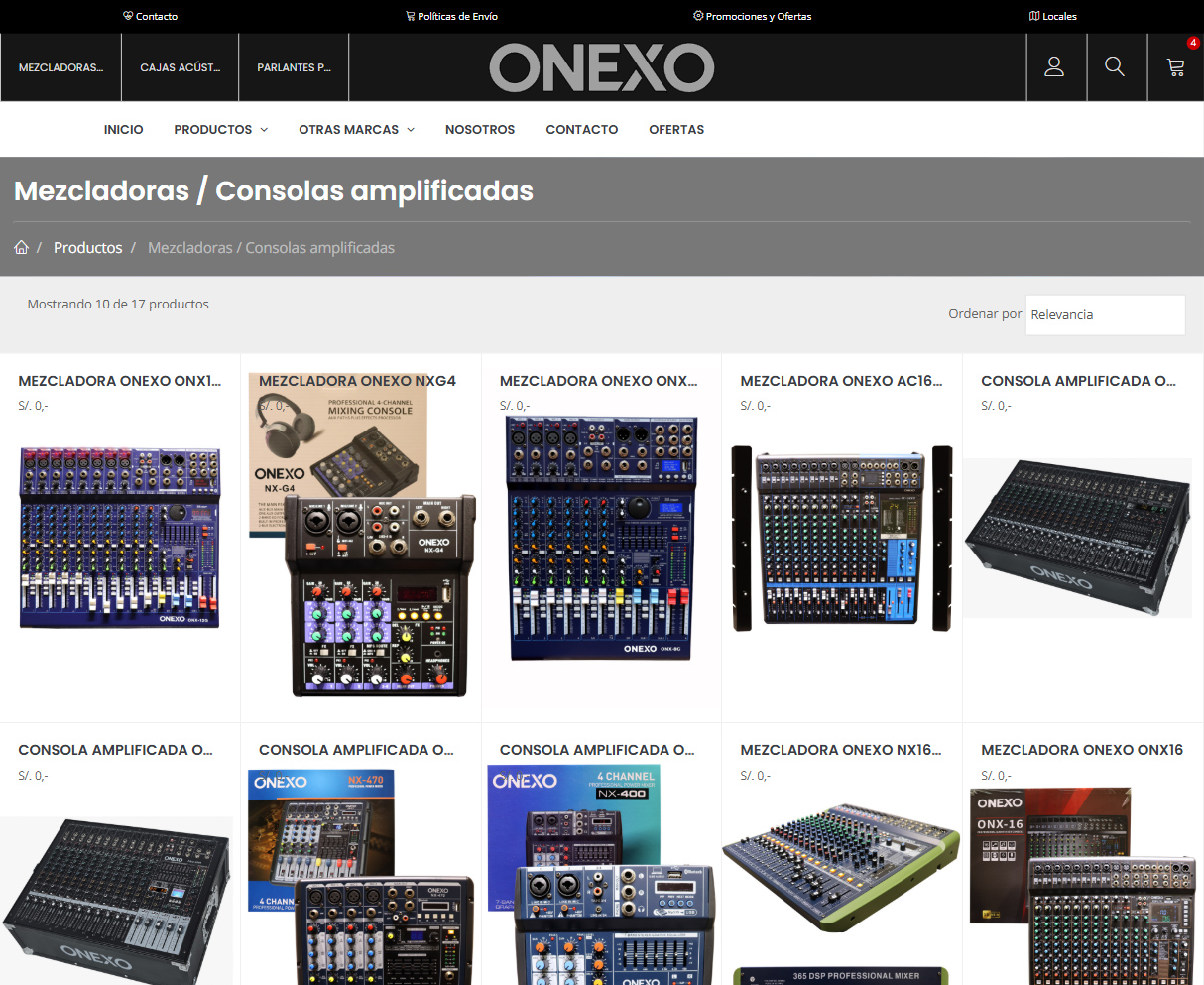Open OFERTAS menu item
Image resolution: width=1204 pixels, height=985 pixels.
[x=676, y=129]
